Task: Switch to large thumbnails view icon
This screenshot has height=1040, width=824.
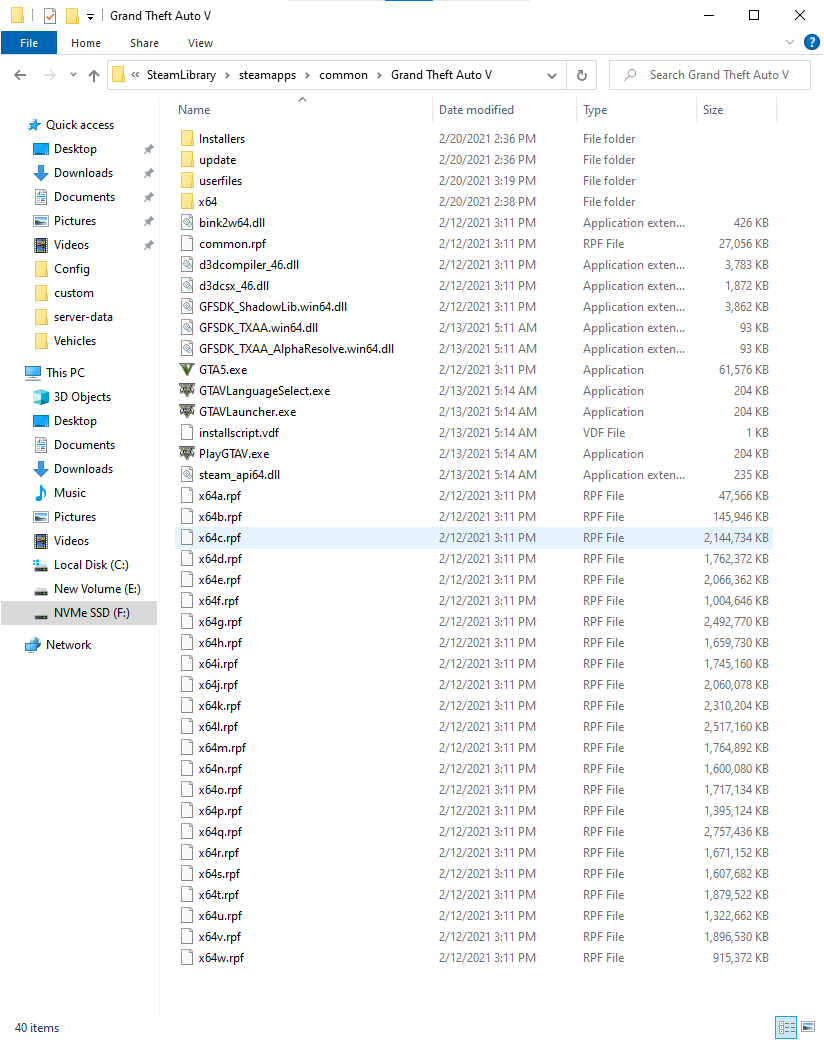Action: click(x=808, y=1027)
